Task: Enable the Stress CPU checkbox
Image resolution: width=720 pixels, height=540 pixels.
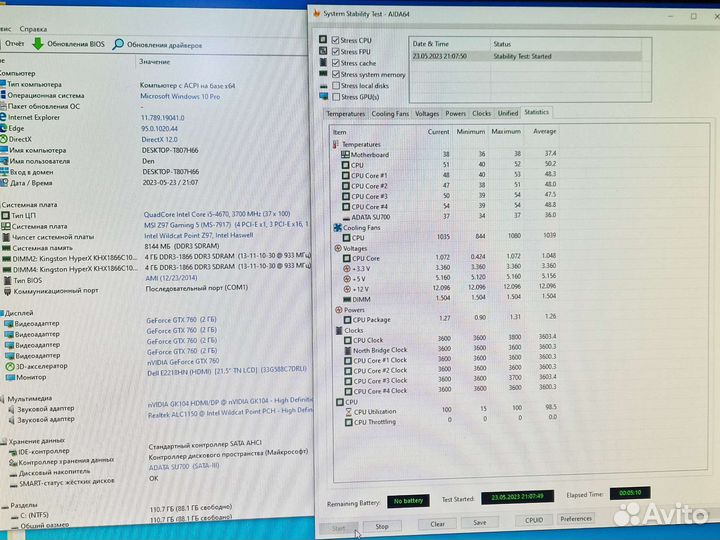Action: click(x=336, y=40)
